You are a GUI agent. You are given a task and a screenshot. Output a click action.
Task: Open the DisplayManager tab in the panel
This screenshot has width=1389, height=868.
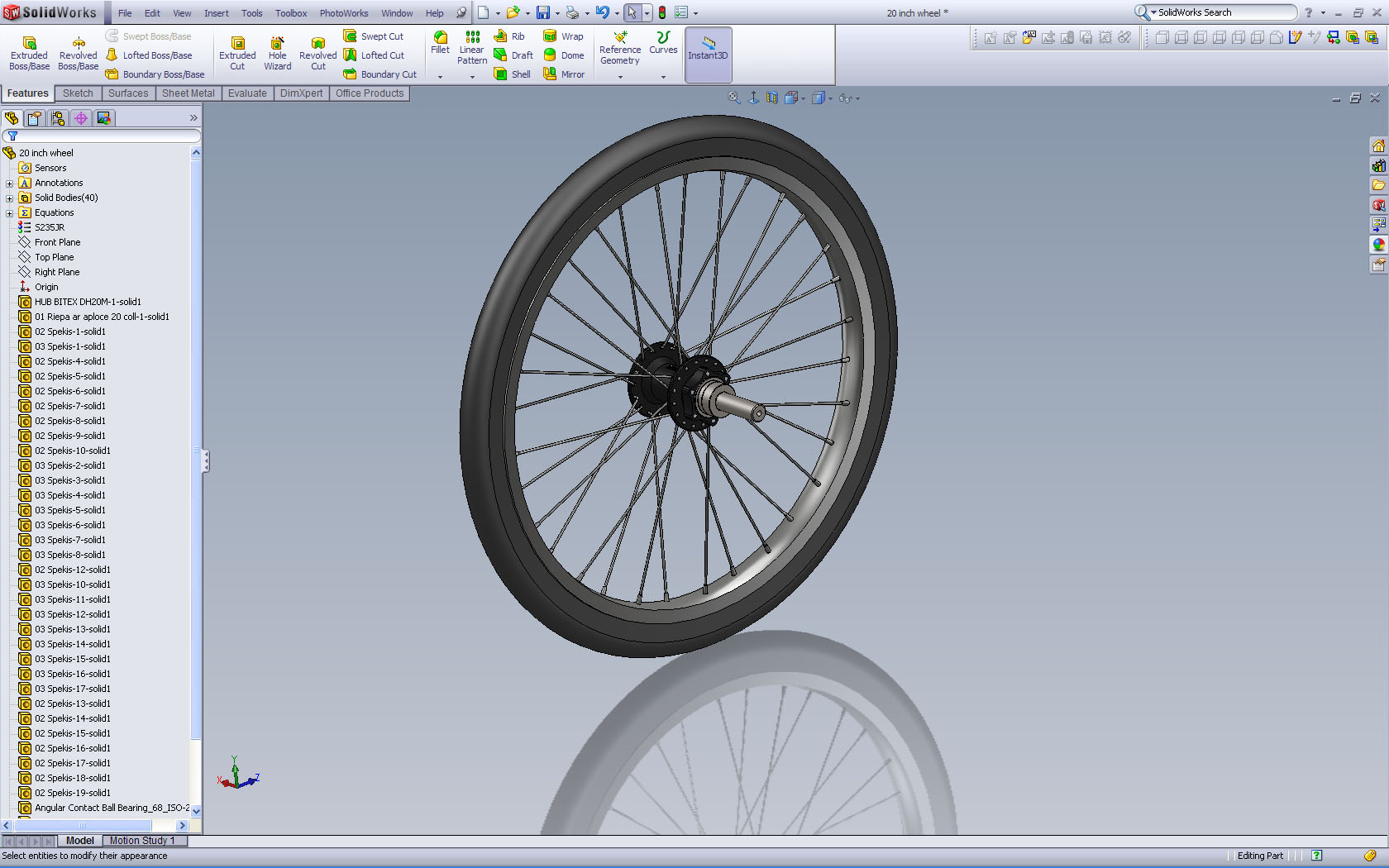point(104,118)
